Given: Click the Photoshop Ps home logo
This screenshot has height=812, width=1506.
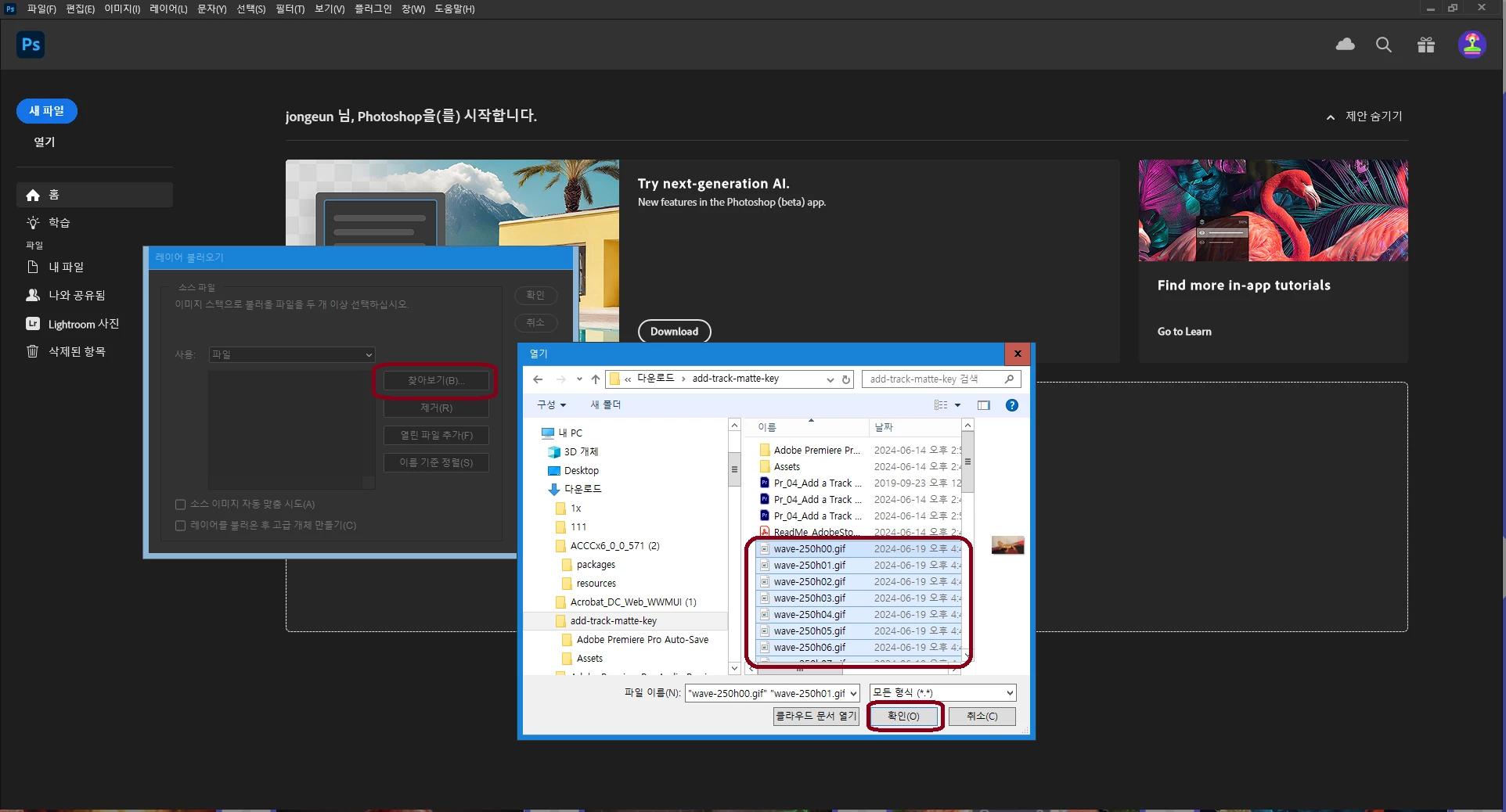Looking at the screenshot, I should coord(31,45).
